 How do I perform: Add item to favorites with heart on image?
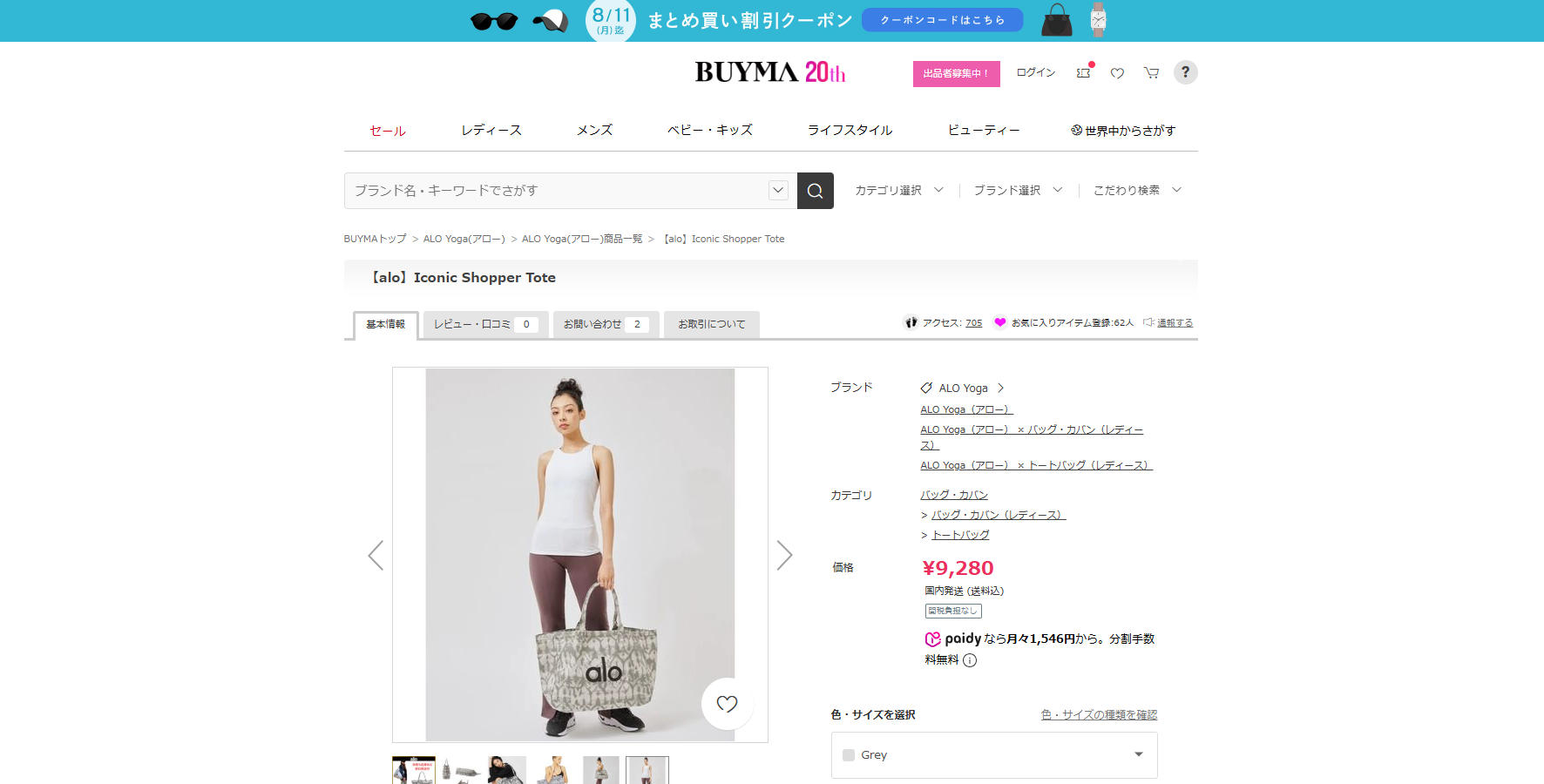(x=727, y=704)
